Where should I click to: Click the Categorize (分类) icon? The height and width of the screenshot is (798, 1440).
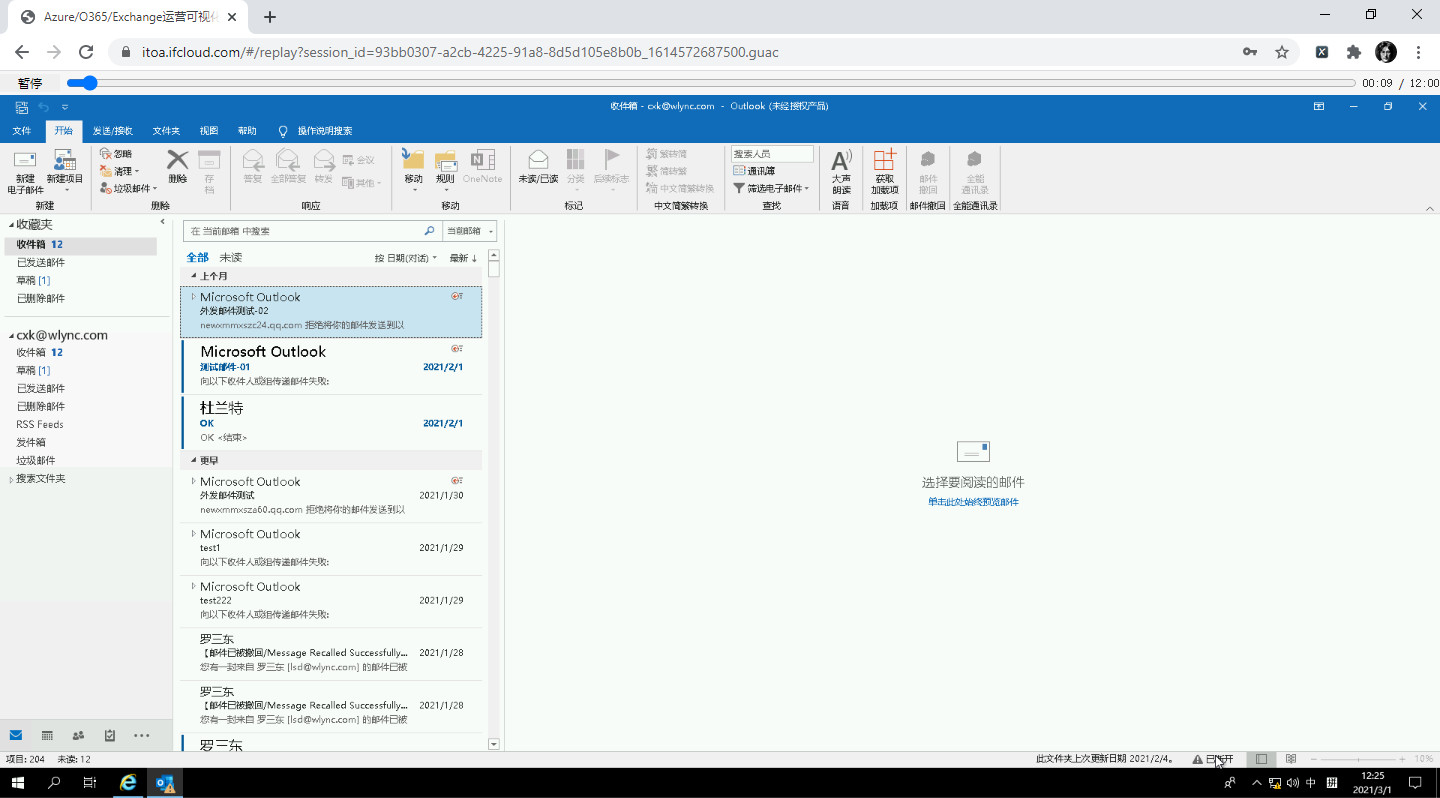(x=575, y=159)
